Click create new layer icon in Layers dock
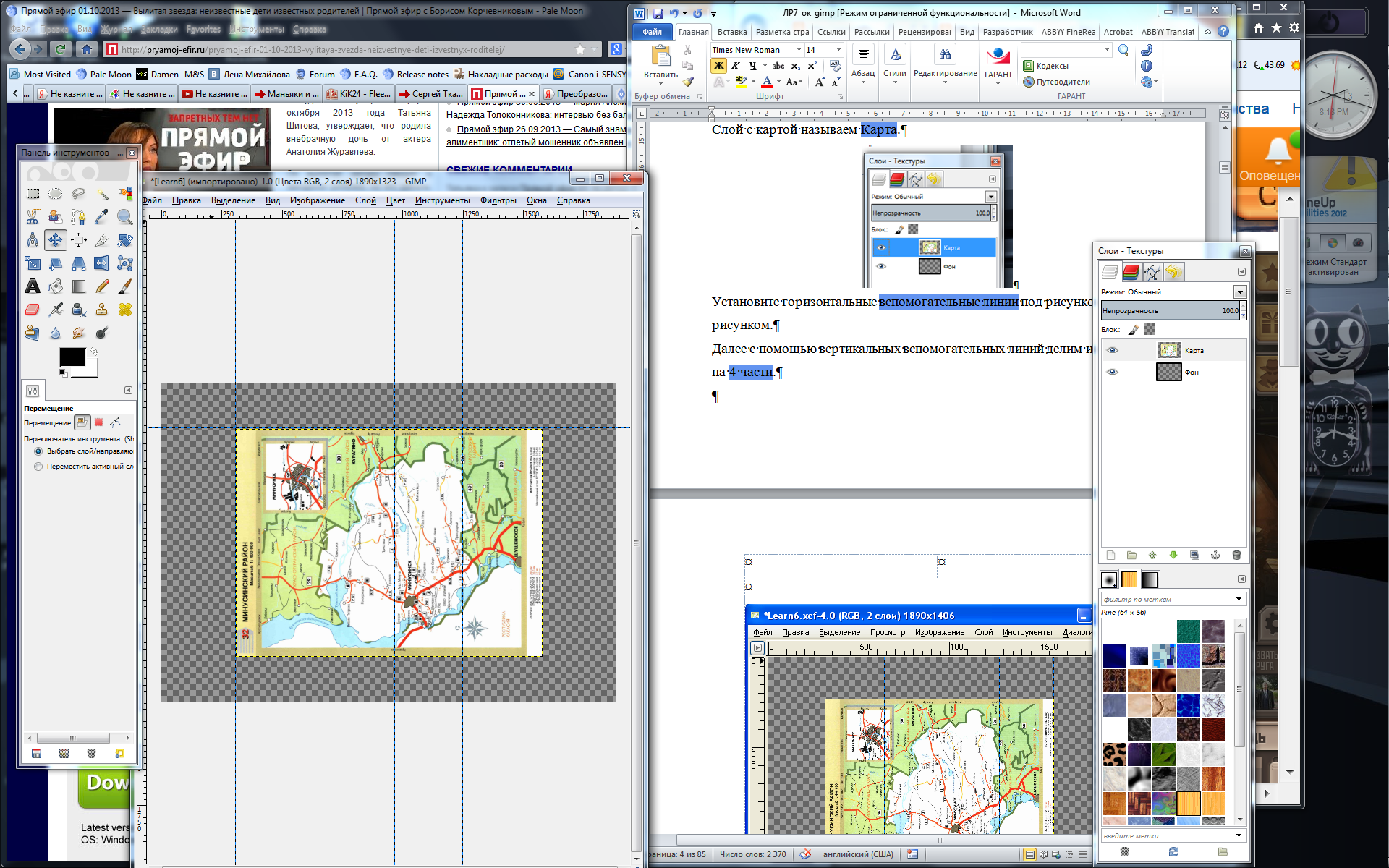This screenshot has width=1389, height=868. pos(1110,556)
